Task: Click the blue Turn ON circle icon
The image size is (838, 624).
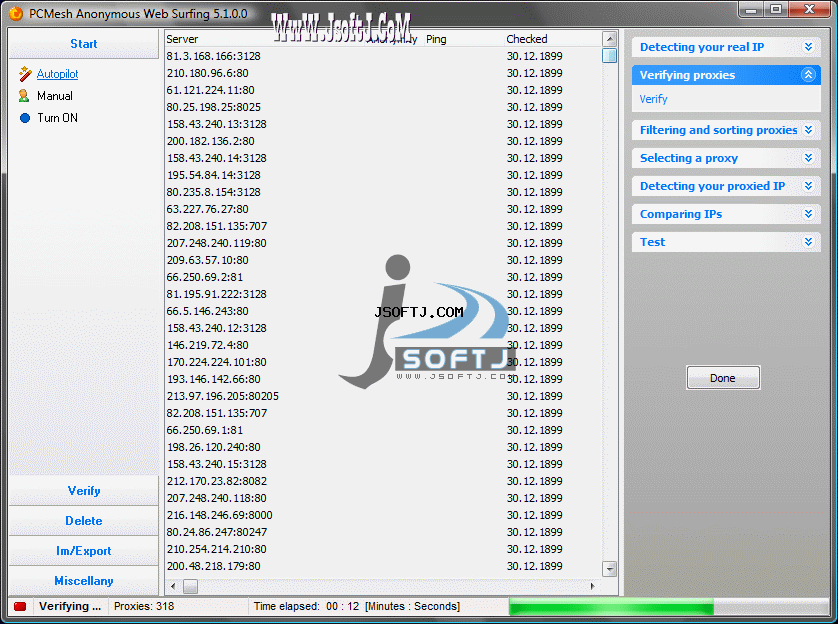Action: pyautogui.click(x=25, y=118)
